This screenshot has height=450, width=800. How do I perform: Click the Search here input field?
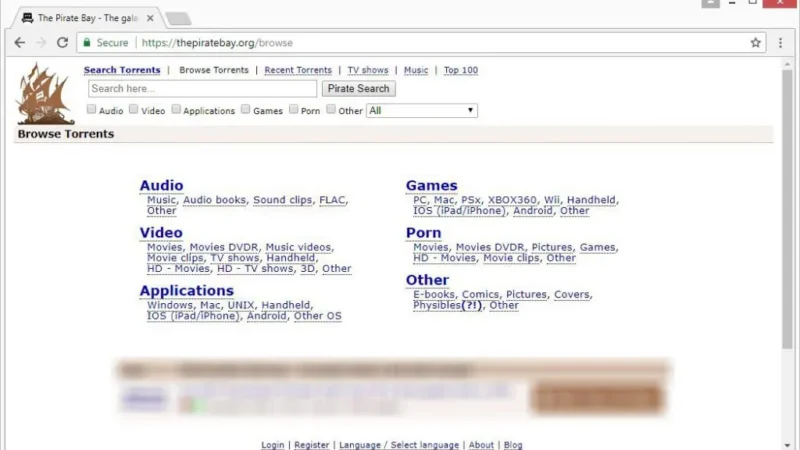pyautogui.click(x=203, y=89)
